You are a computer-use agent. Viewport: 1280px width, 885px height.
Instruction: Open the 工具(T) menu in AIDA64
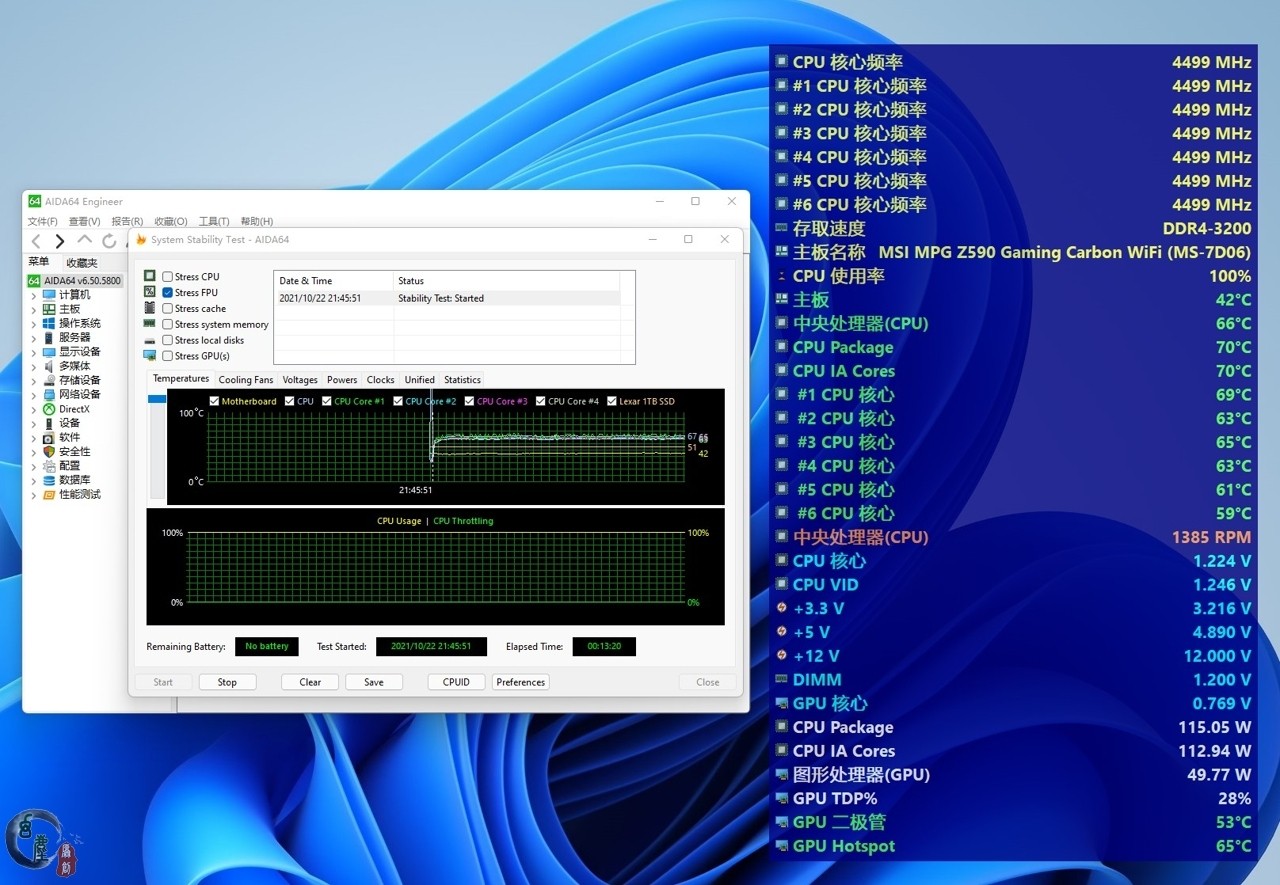point(214,221)
